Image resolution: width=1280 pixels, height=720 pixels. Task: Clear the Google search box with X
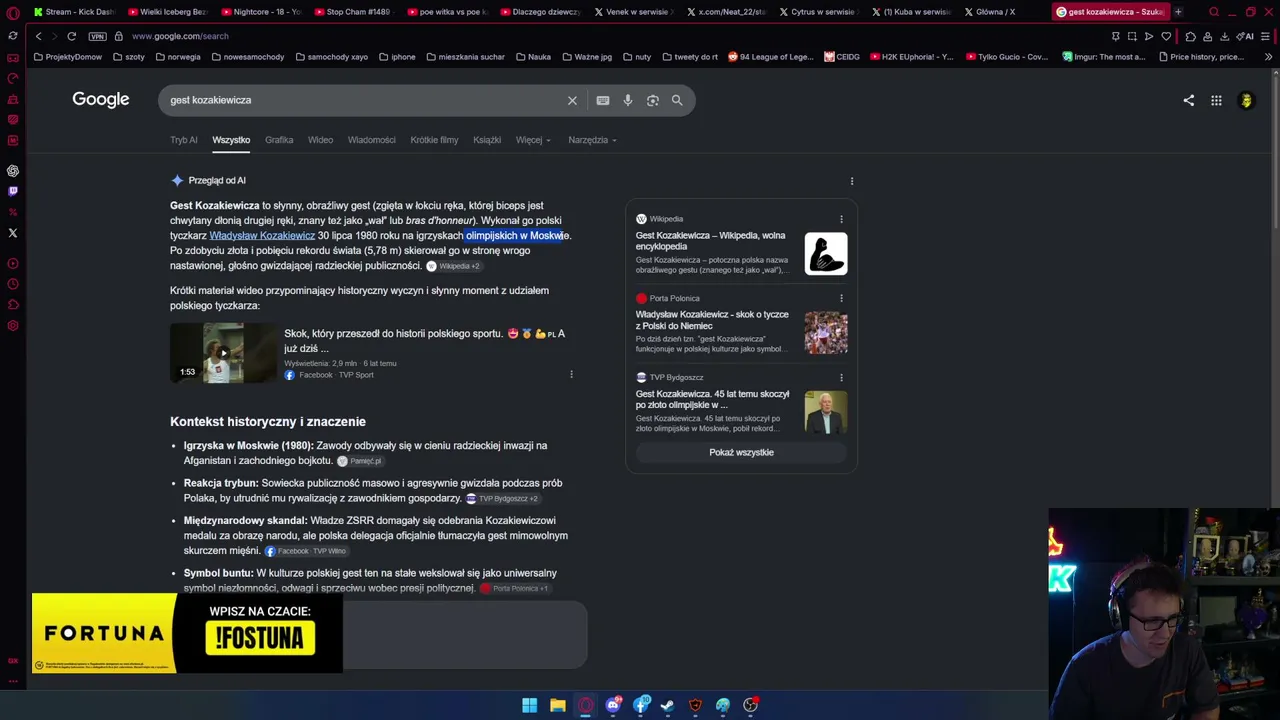coord(572,100)
